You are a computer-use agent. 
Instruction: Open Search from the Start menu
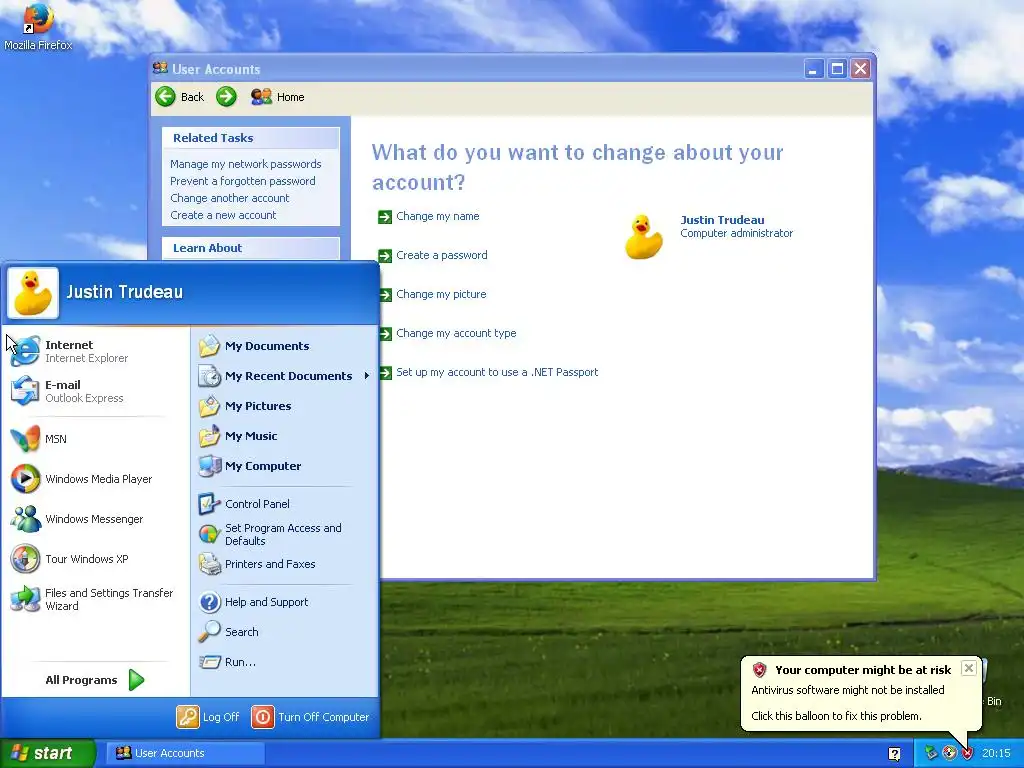click(284, 632)
